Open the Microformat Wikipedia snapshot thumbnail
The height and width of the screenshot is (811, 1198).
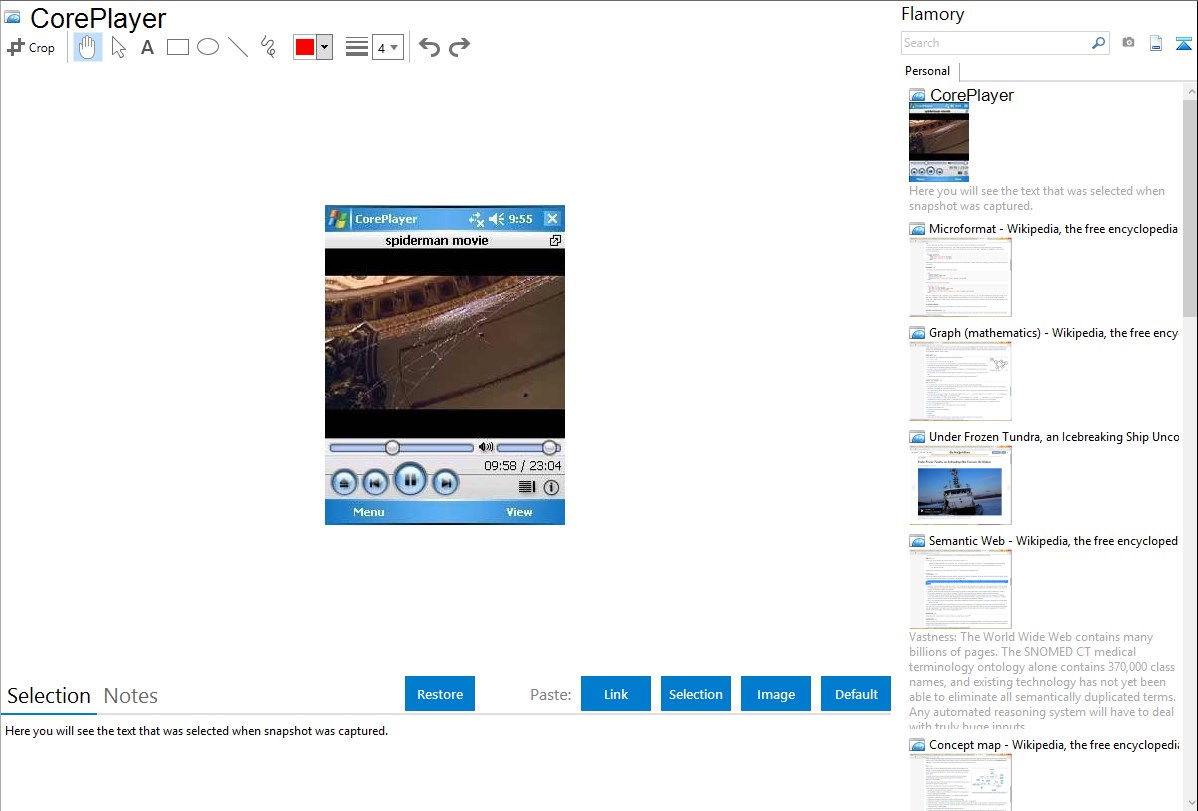pyautogui.click(x=960, y=277)
